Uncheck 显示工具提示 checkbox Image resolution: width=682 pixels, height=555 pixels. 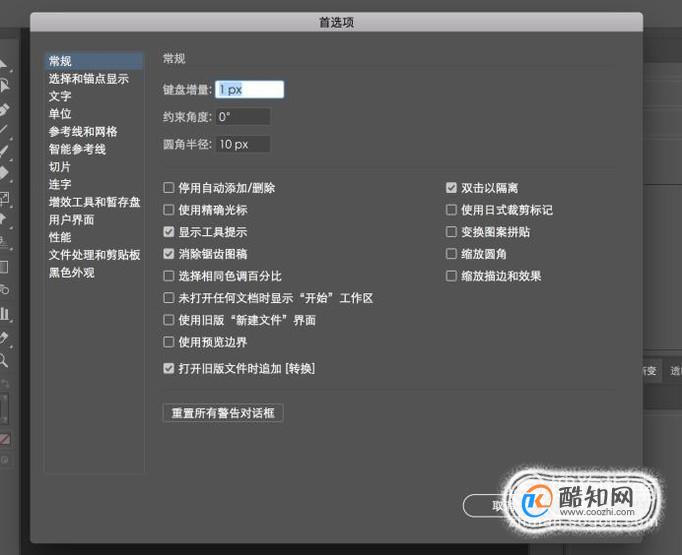[168, 232]
